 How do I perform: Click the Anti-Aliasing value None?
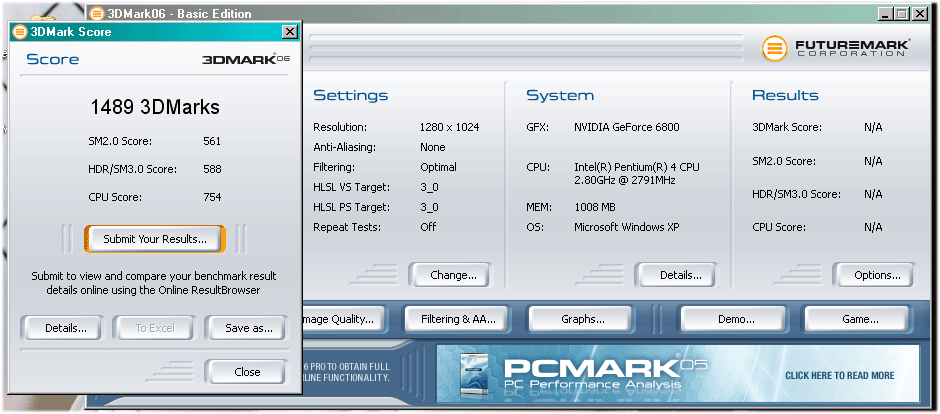click(x=433, y=147)
